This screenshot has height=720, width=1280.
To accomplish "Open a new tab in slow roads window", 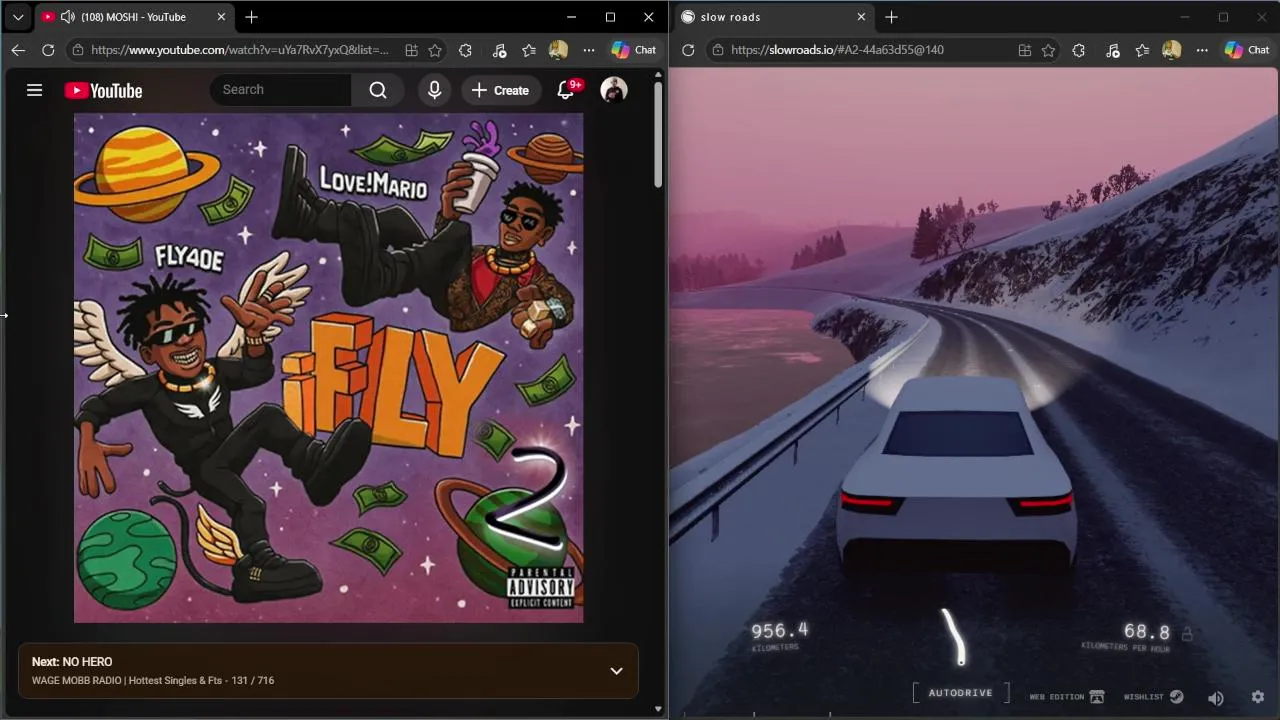I will tap(892, 17).
